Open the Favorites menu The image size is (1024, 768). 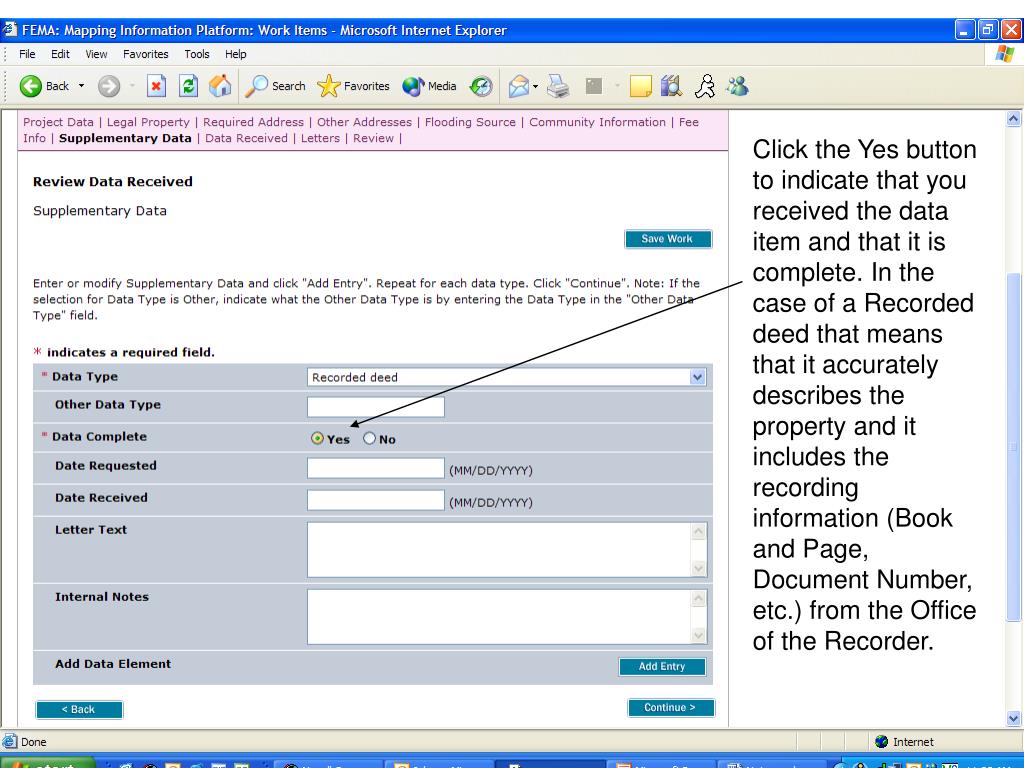click(x=146, y=54)
